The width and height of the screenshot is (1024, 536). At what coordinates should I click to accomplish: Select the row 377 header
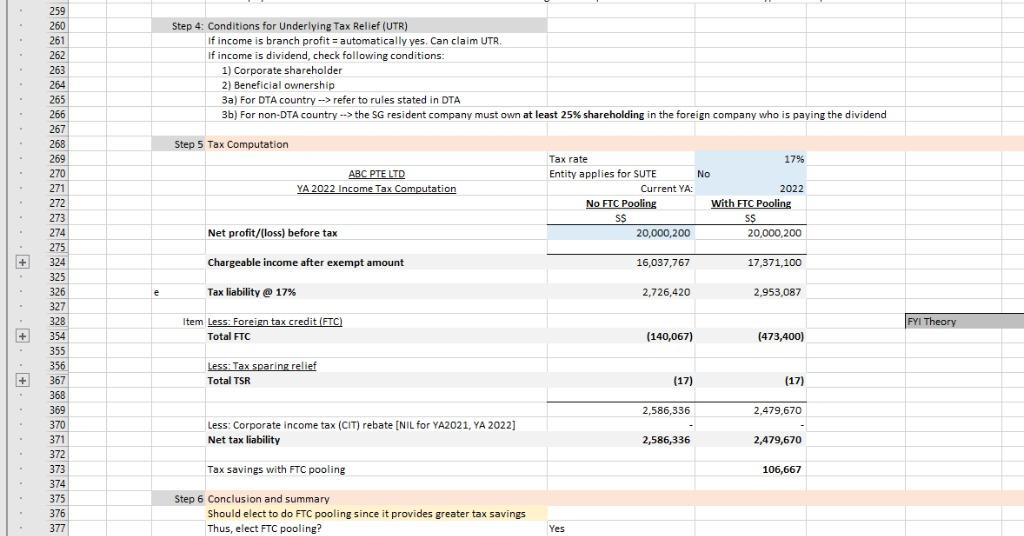coord(58,528)
